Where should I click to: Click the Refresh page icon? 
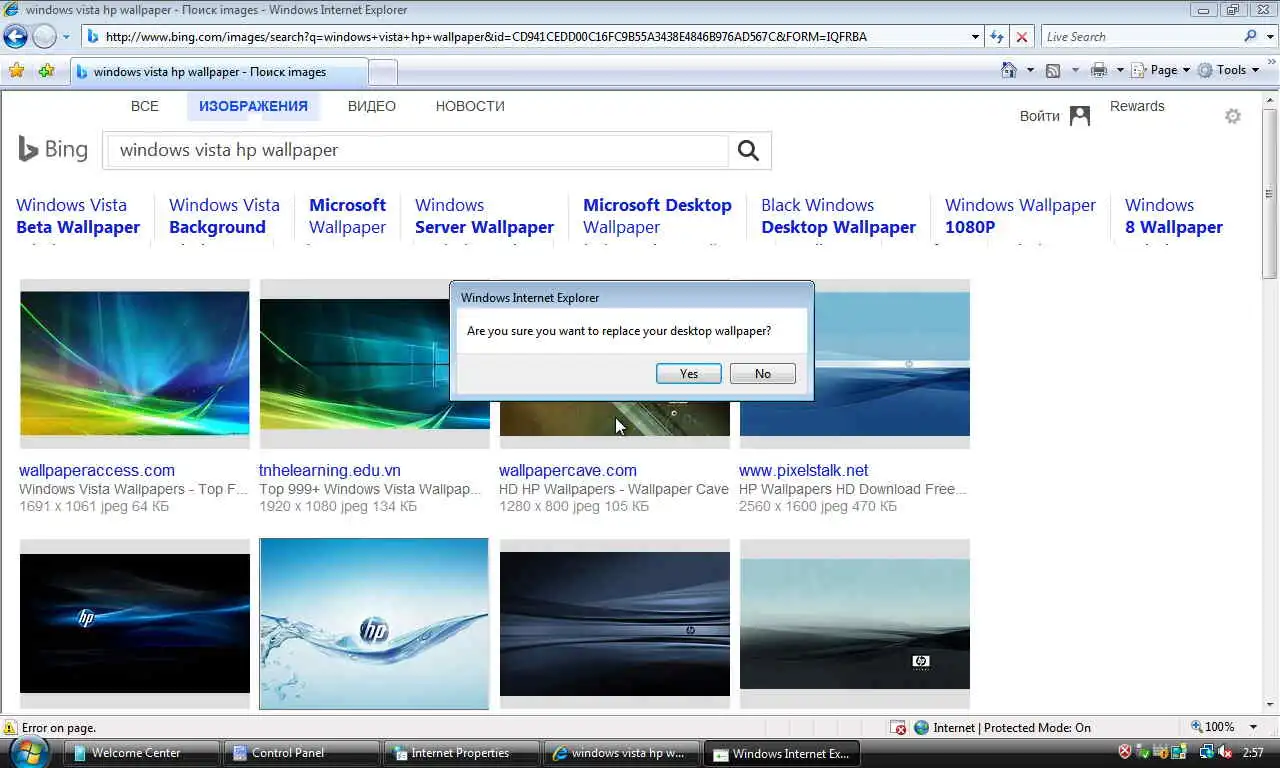996,37
